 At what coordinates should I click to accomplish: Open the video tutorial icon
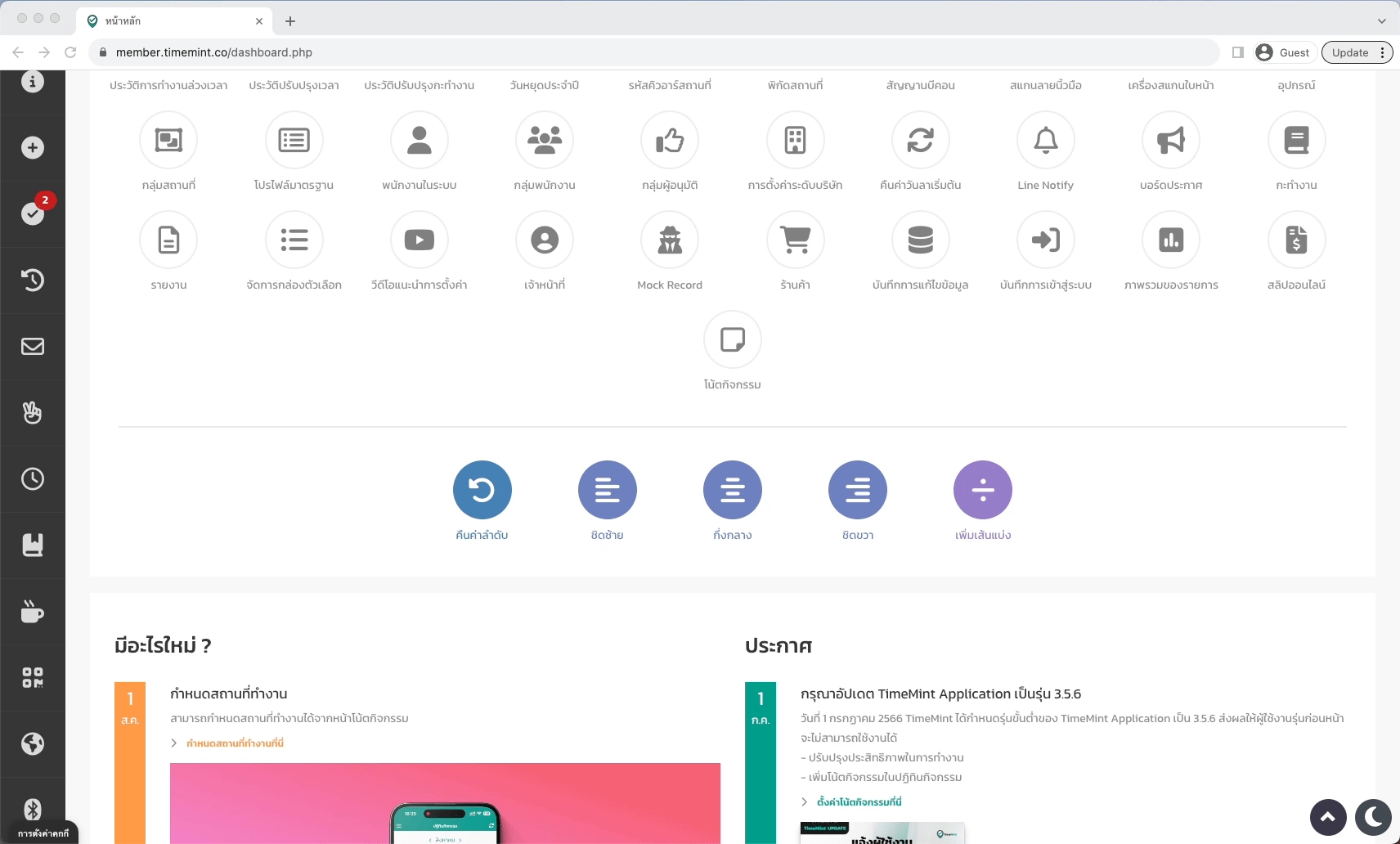[x=419, y=240]
